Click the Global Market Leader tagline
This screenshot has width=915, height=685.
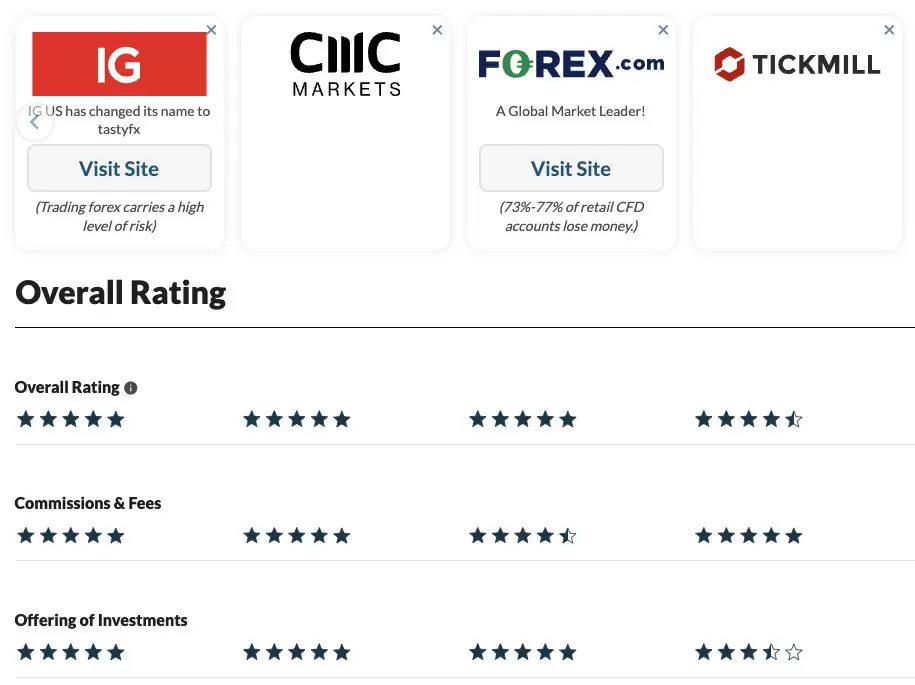click(x=570, y=111)
